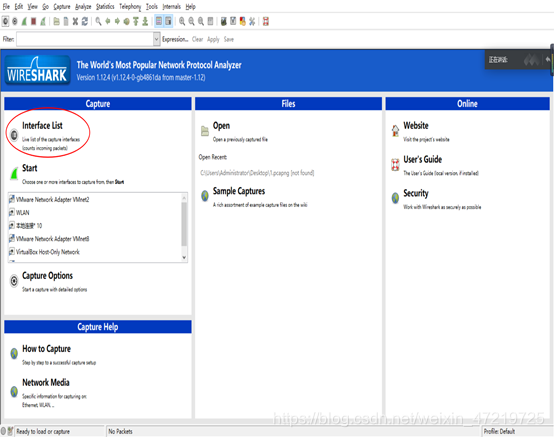Open the Tools menu
Screen dimensions: 554x437
pos(152,7)
